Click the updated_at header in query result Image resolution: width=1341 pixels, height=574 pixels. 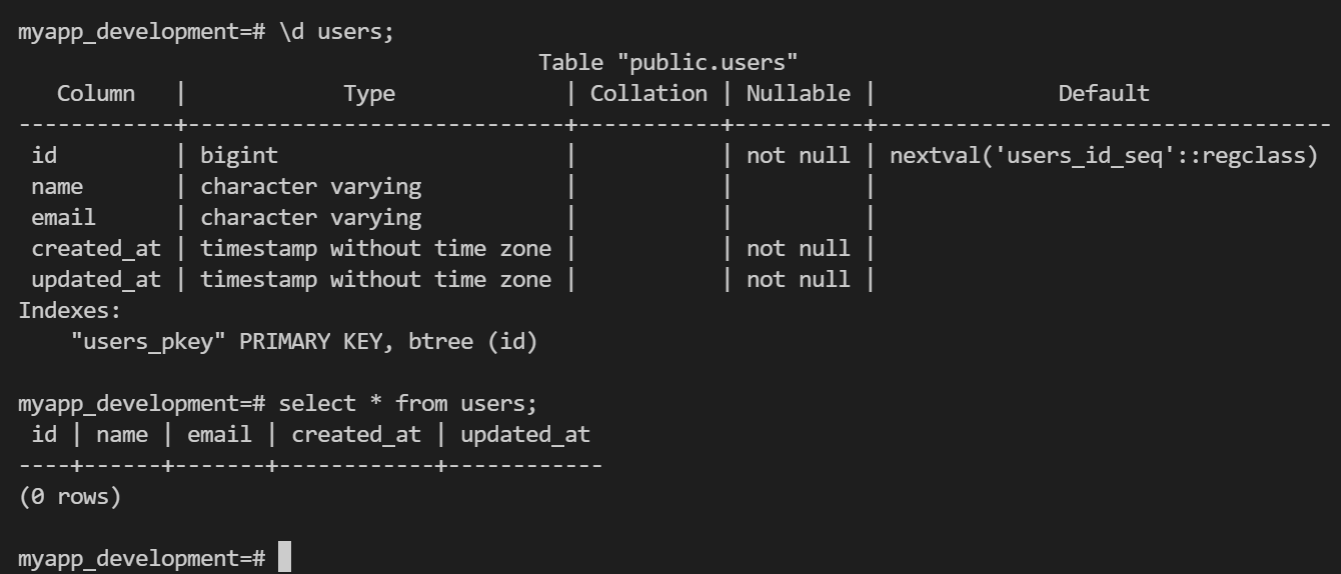(525, 435)
